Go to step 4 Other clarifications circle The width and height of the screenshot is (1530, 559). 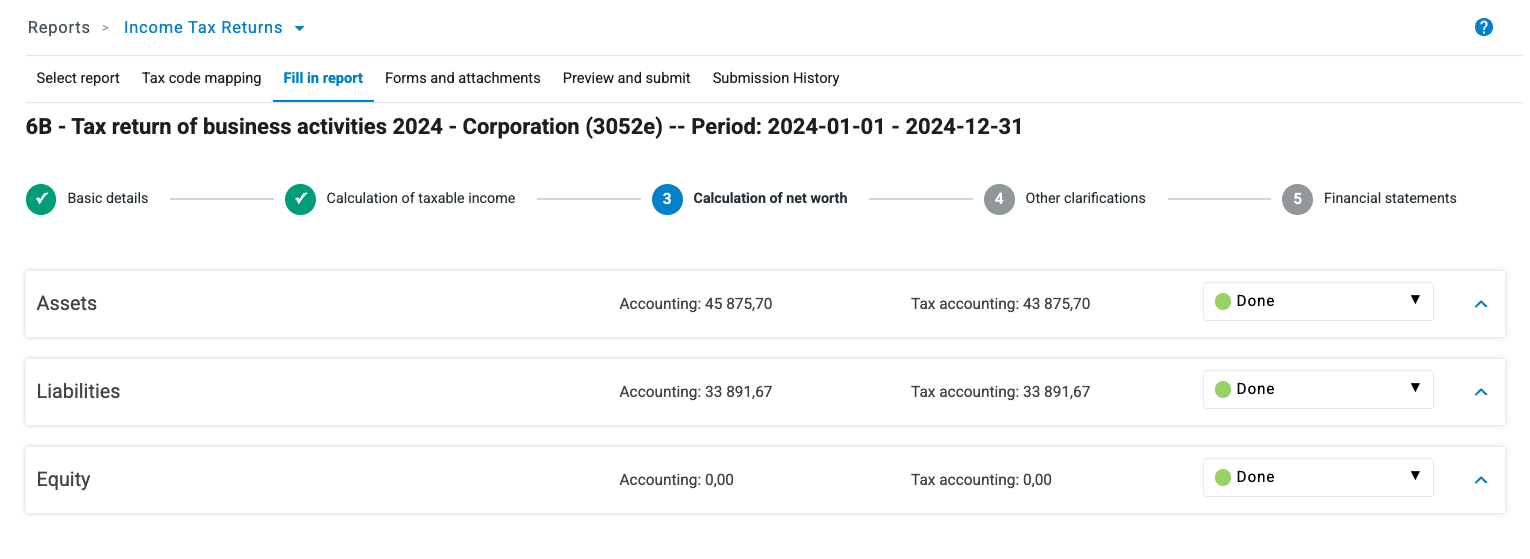(999, 199)
